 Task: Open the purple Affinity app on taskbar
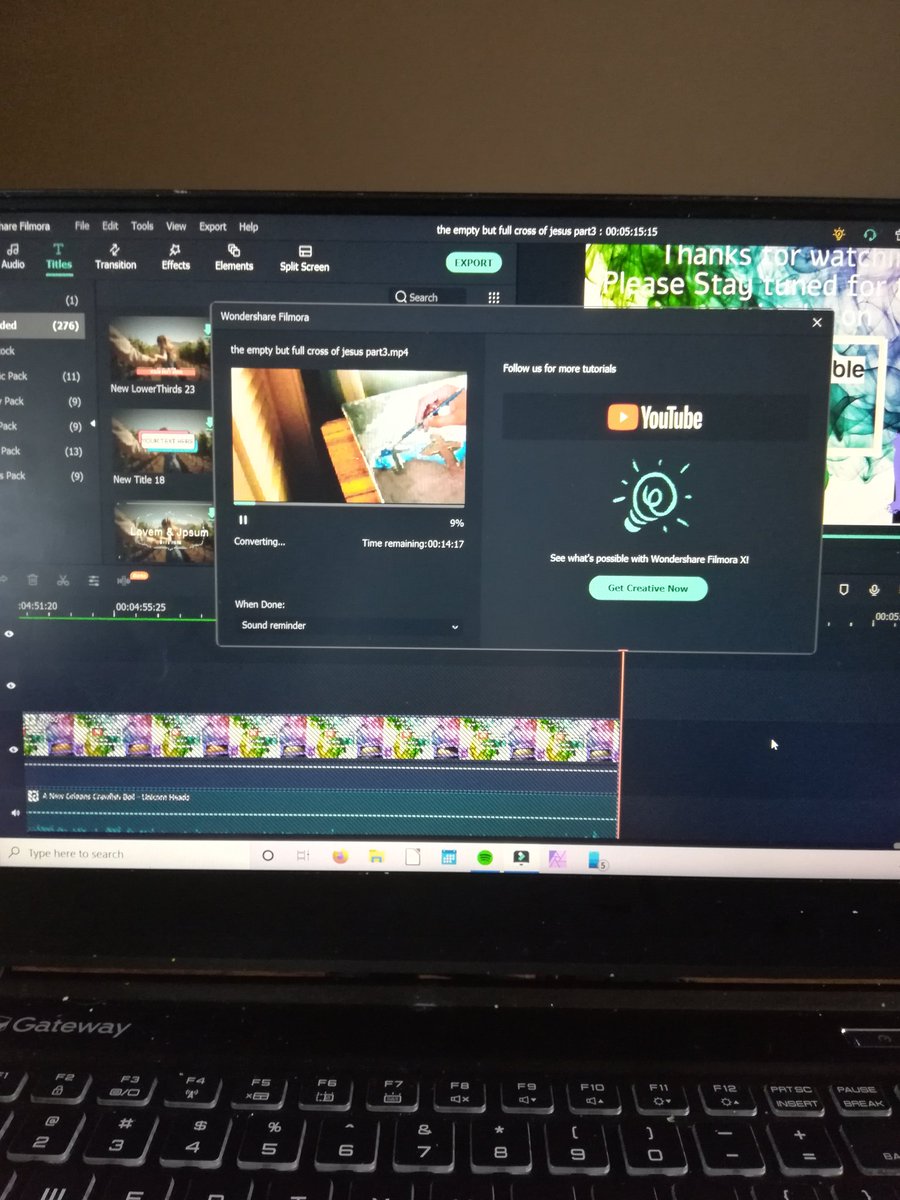(557, 859)
